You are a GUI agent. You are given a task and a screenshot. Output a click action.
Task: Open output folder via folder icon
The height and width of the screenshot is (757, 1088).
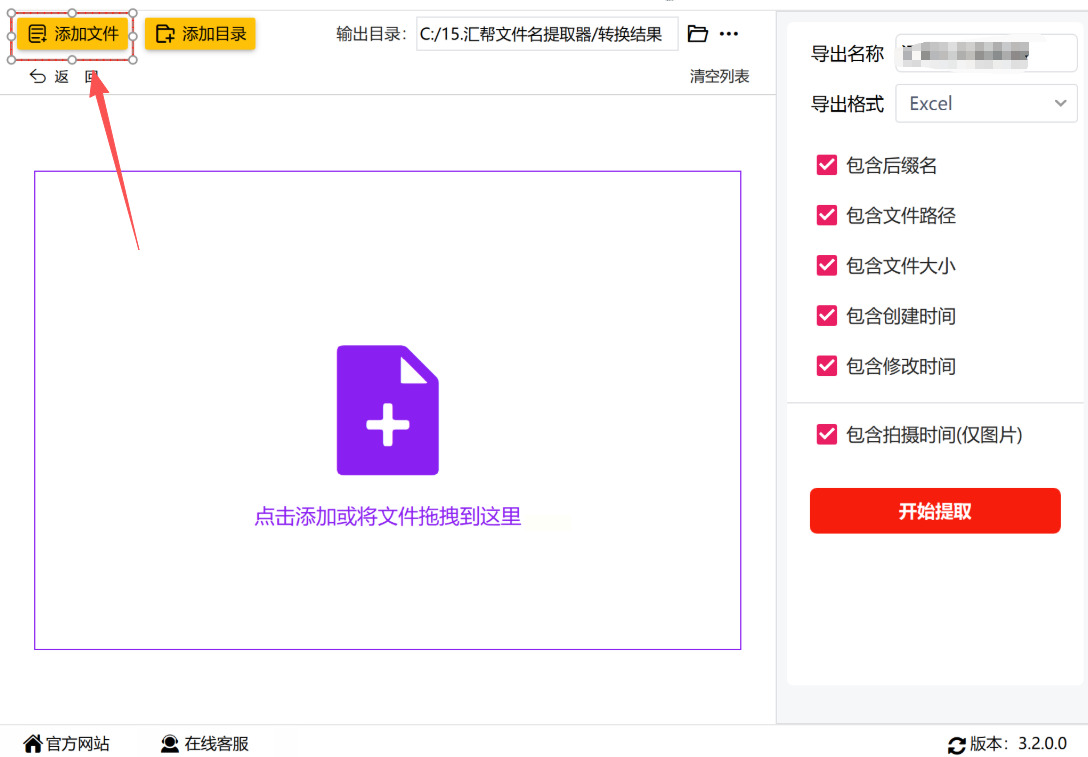(698, 34)
